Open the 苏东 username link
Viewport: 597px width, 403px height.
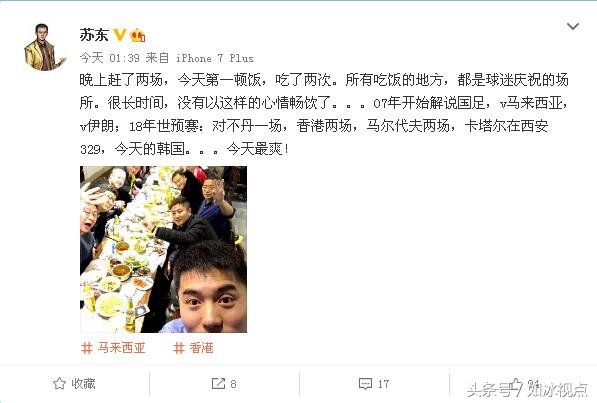tap(94, 35)
